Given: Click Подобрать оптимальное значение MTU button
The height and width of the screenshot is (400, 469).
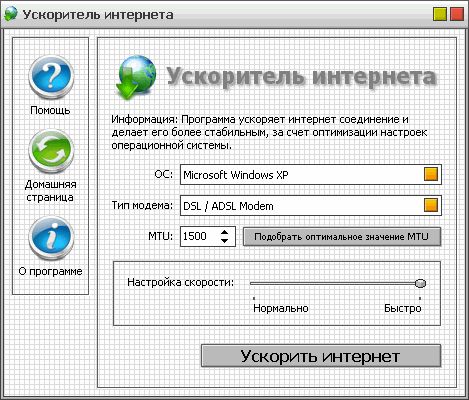Looking at the screenshot, I should point(342,237).
